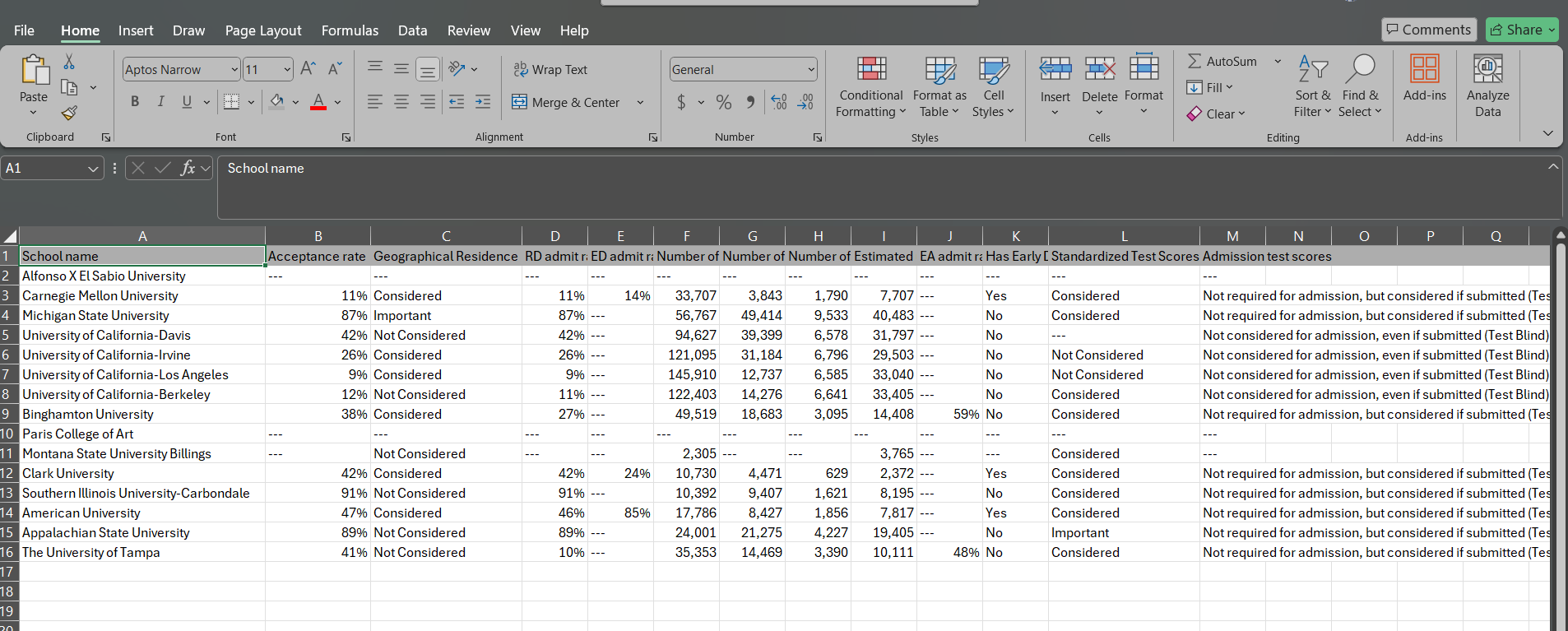
Task: Open Conditional Formatting
Action: 871,87
